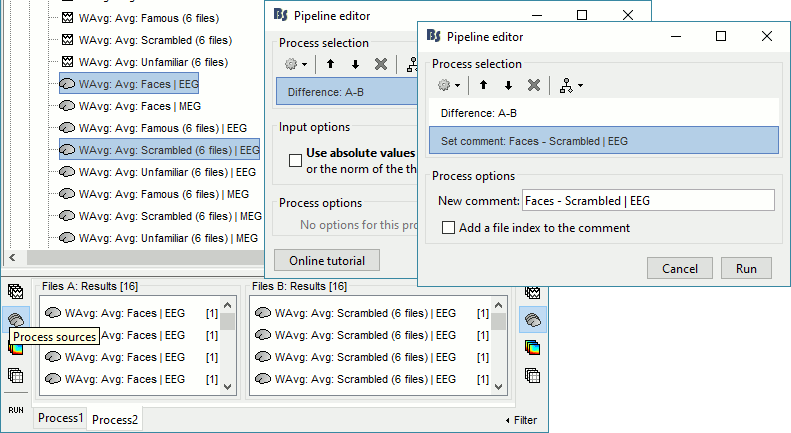Move selected process up in front editor
The width and height of the screenshot is (791, 433).
(x=485, y=86)
